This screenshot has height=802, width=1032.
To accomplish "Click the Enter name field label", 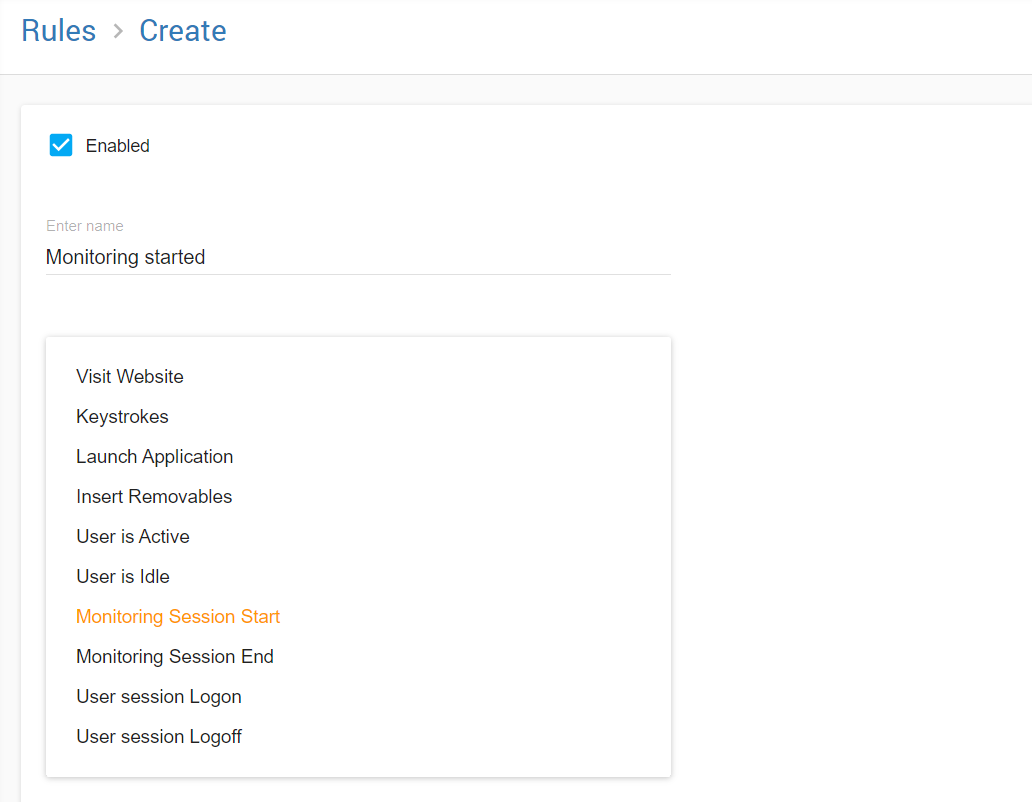I will coord(84,226).
